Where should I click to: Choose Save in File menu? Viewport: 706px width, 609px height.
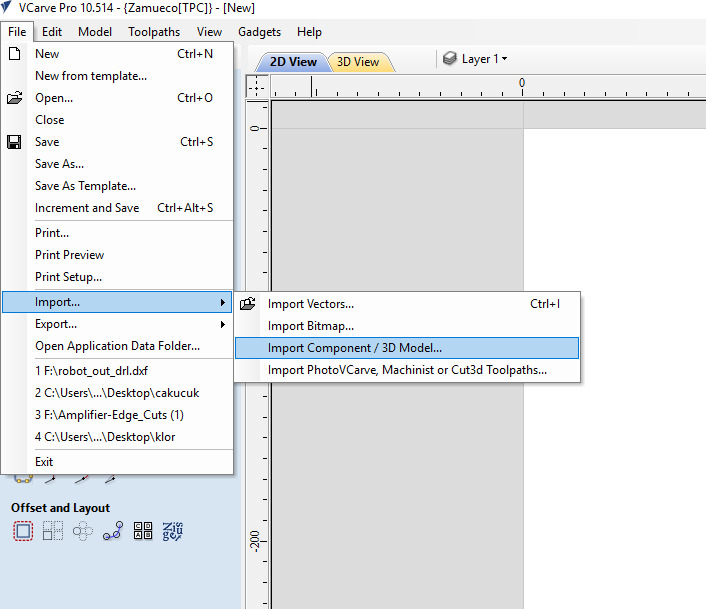pos(117,142)
